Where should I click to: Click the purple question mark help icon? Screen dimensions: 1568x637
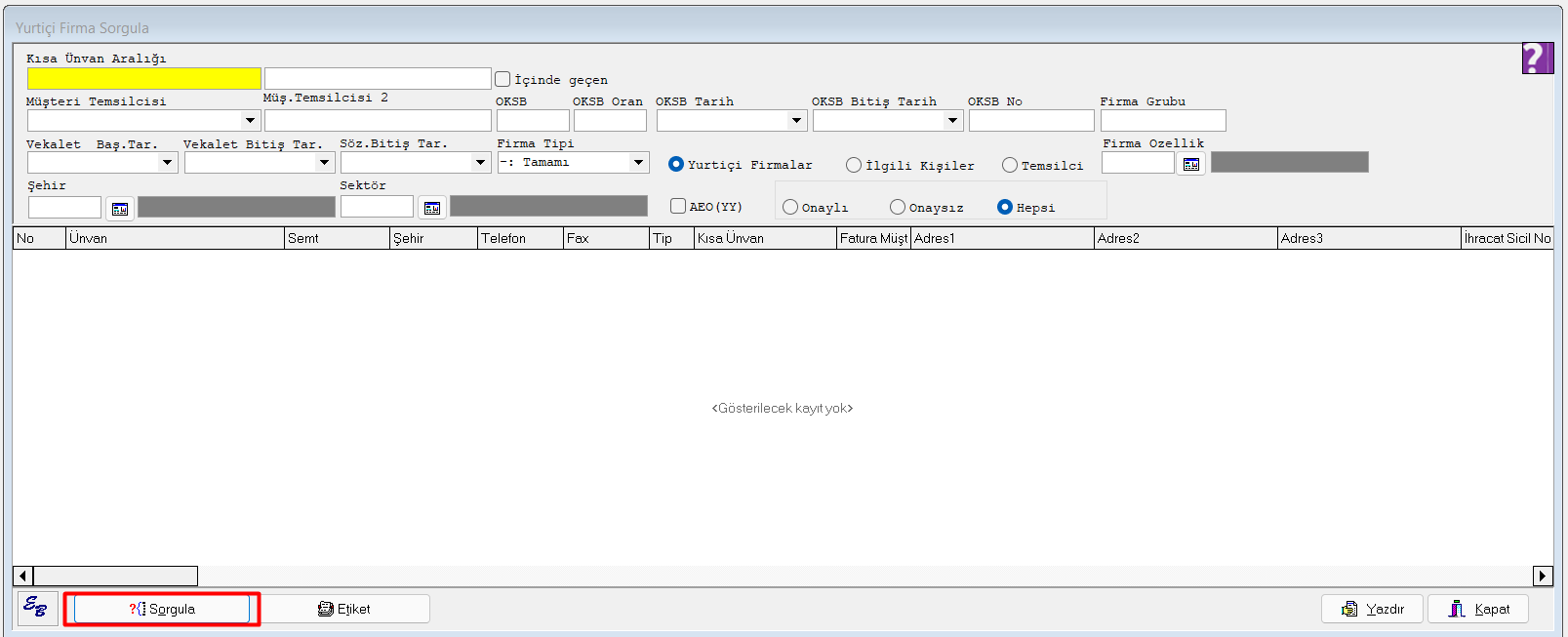pyautogui.click(x=1536, y=59)
